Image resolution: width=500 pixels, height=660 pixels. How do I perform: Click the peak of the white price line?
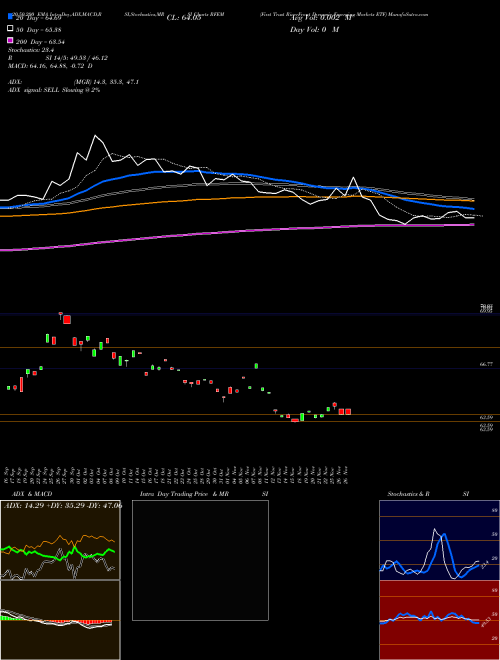[x=96, y=136]
